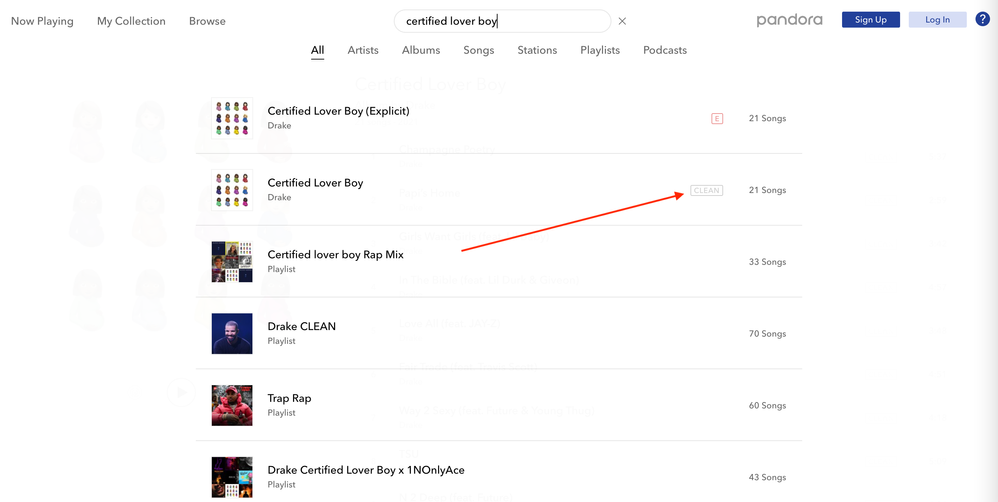Viewport: 998px width, 502px height.
Task: Go to Now Playing
Action: tap(42, 21)
